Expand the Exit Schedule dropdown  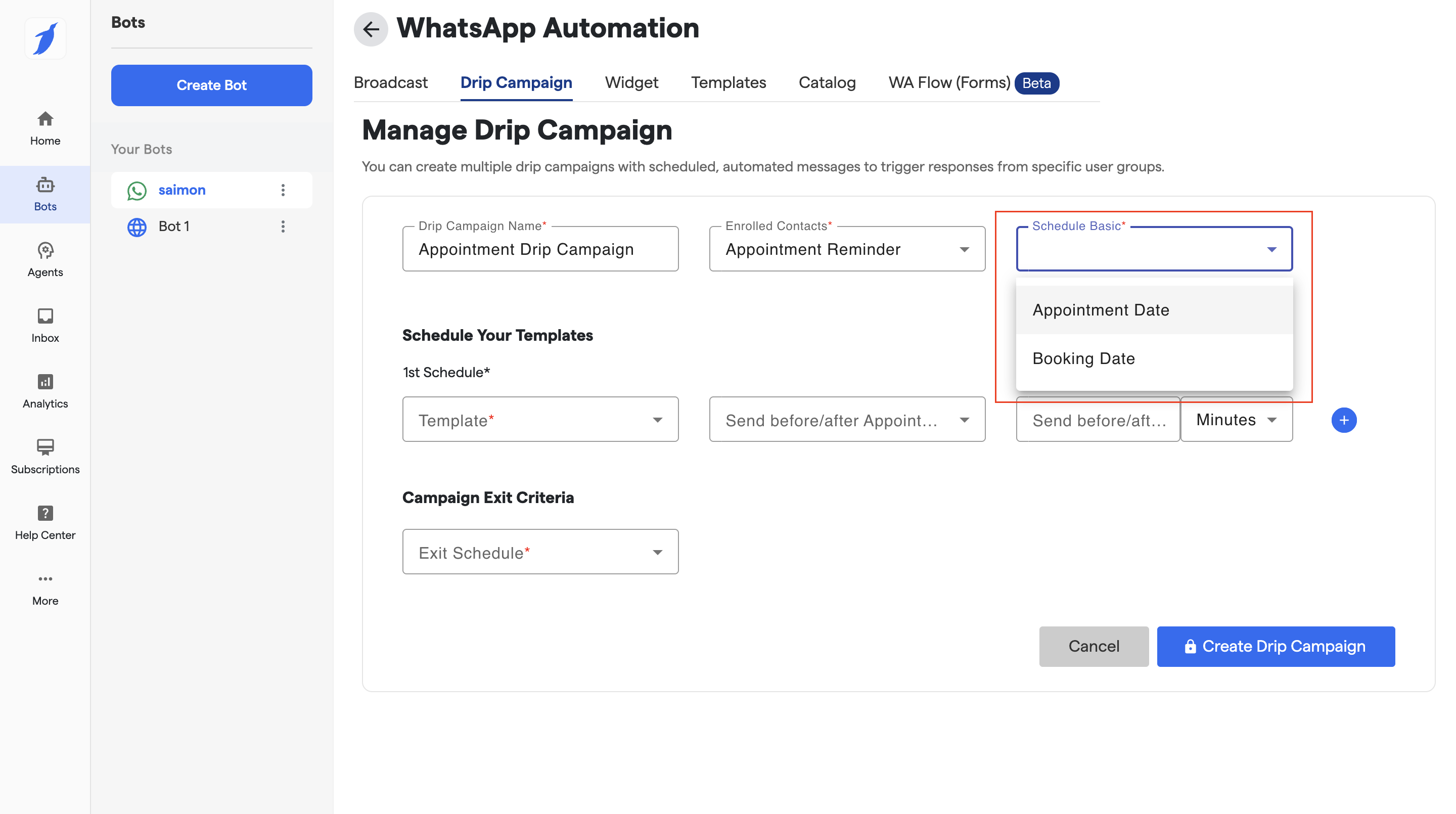pos(540,552)
